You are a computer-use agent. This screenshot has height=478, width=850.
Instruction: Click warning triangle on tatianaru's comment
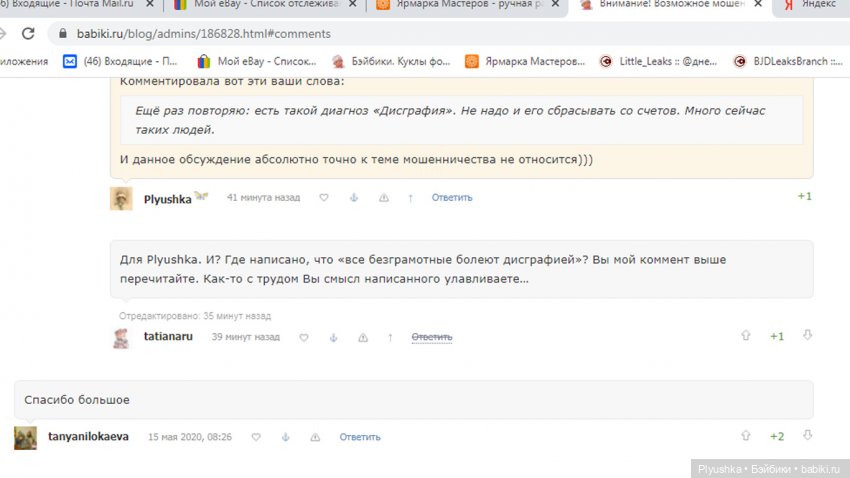[x=362, y=338]
